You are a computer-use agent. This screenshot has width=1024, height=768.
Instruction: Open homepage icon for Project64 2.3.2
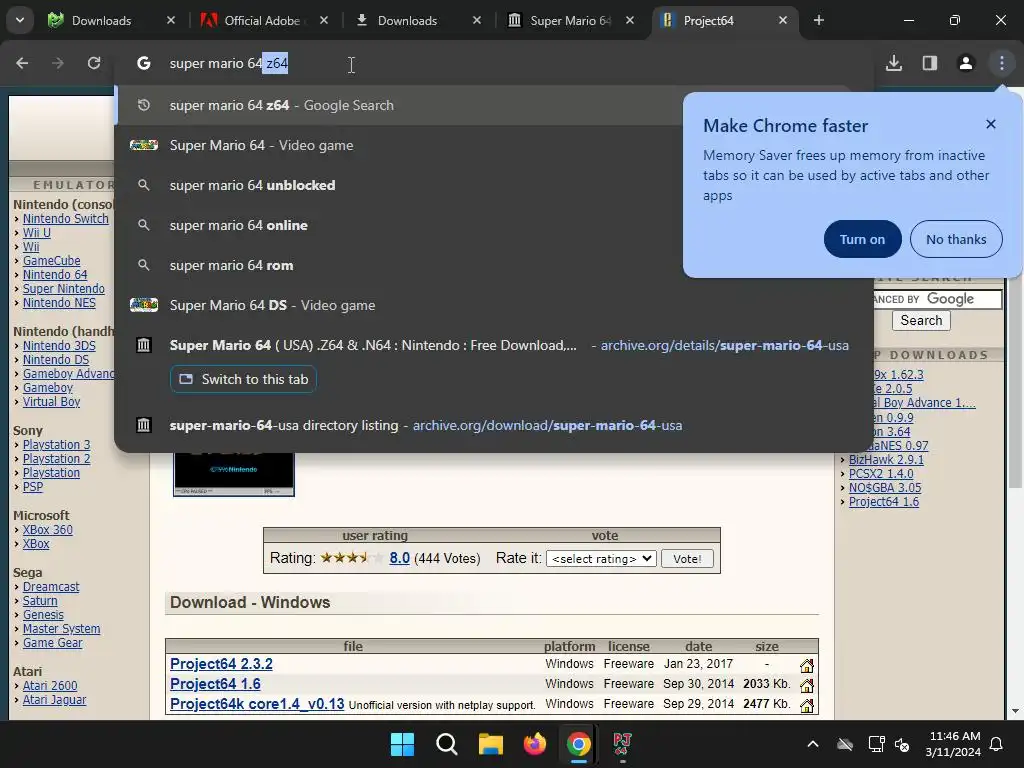pyautogui.click(x=807, y=665)
